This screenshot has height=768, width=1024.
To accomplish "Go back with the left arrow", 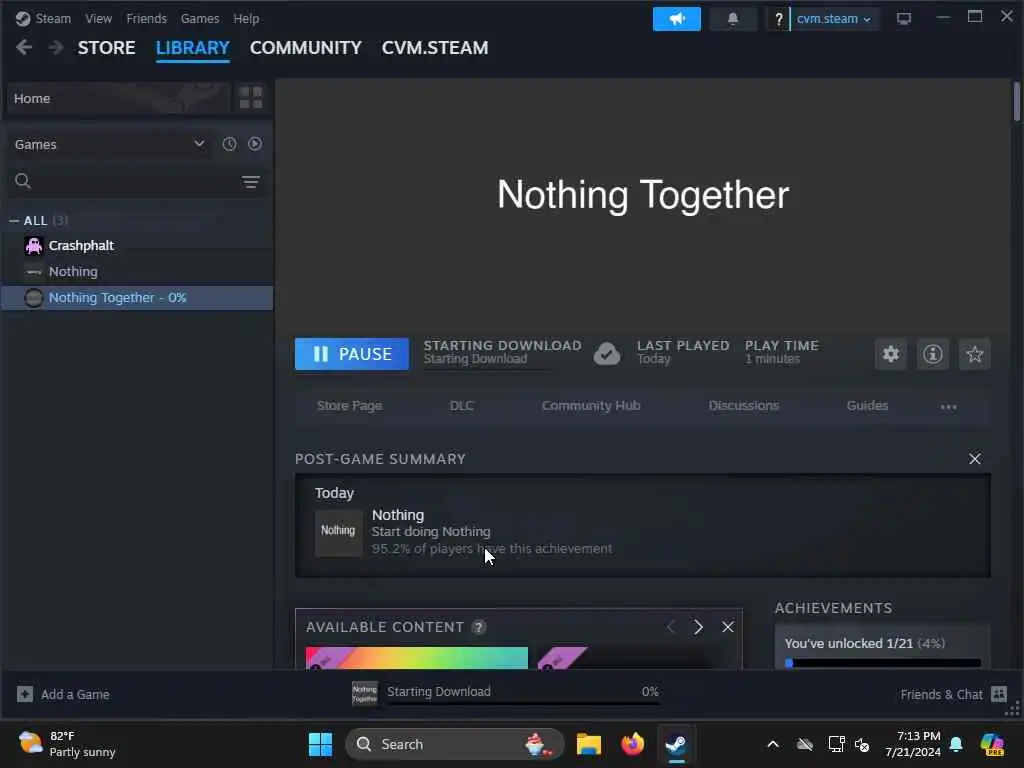I will tap(24, 48).
